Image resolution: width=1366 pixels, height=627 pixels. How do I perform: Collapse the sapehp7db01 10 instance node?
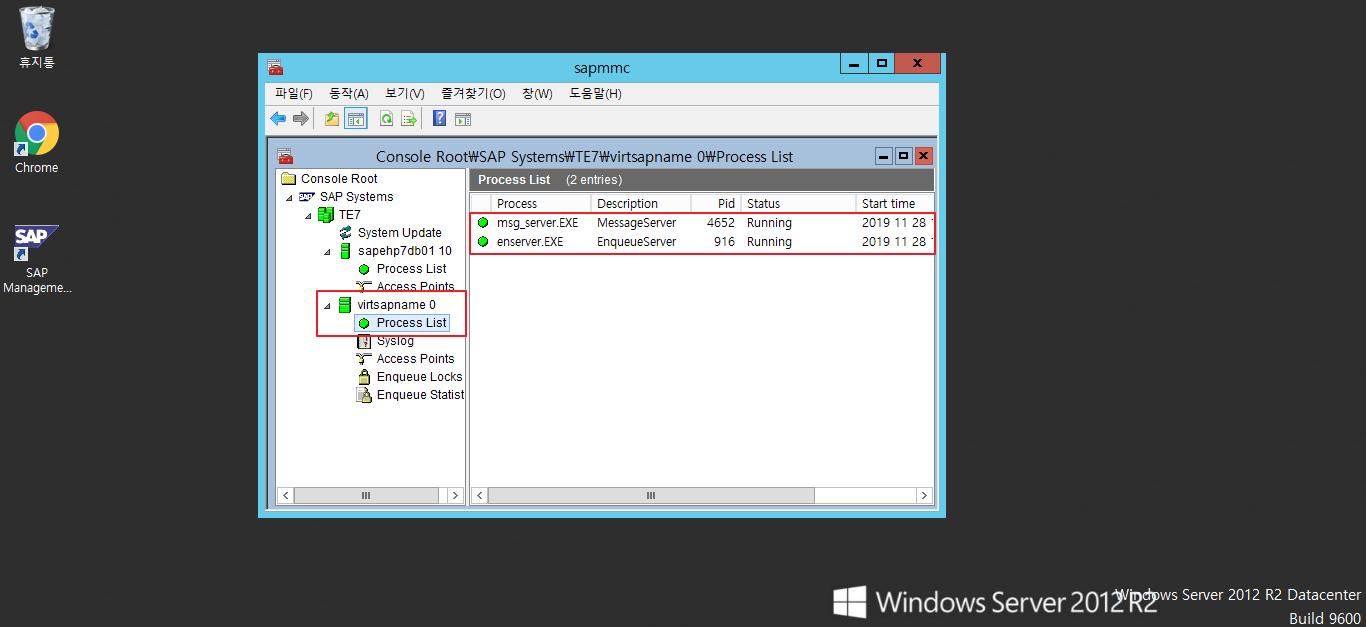point(327,252)
